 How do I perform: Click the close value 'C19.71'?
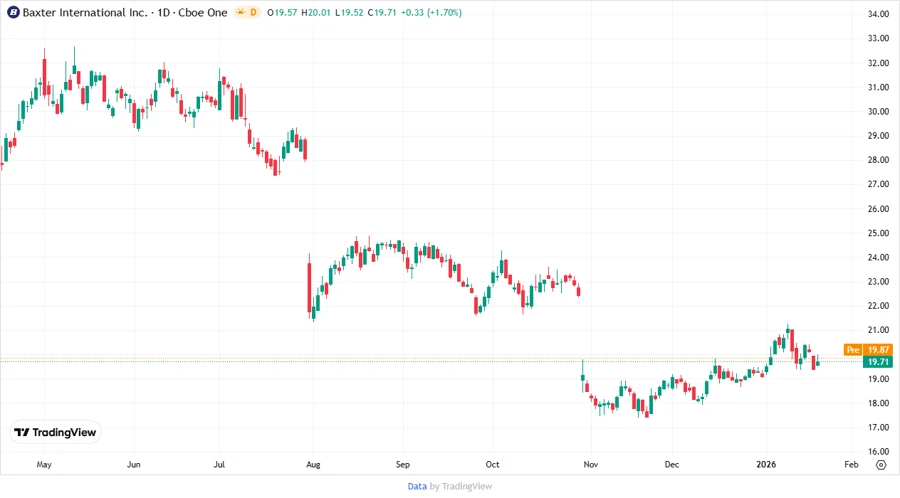382,12
